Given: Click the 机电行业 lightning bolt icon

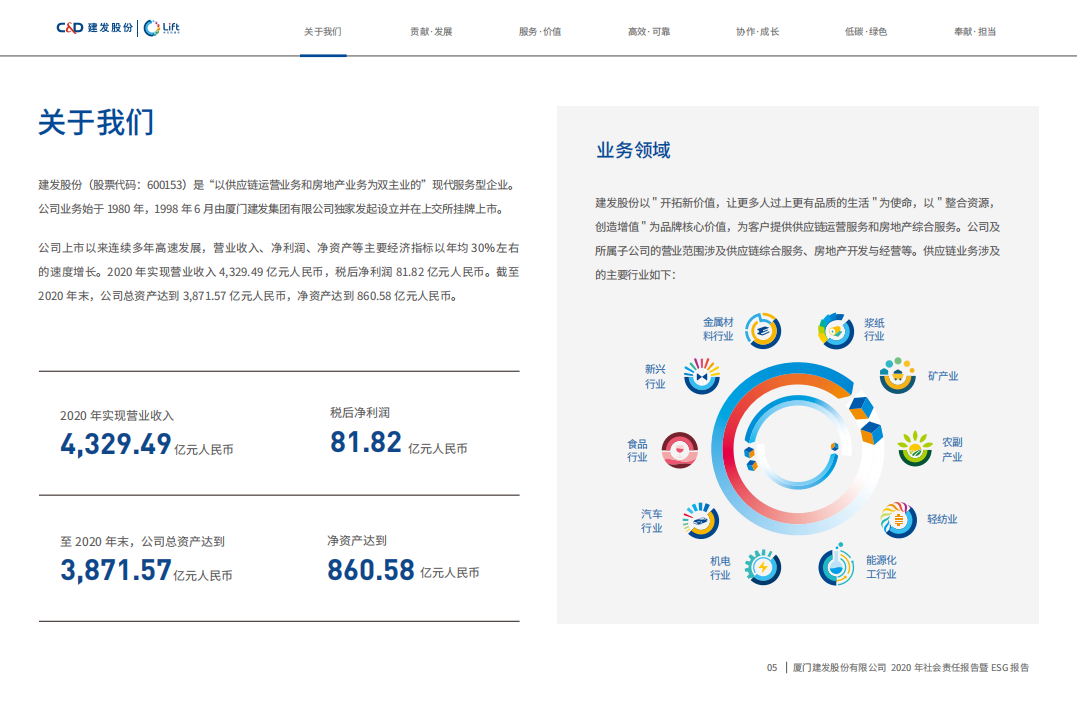Looking at the screenshot, I should click(763, 567).
